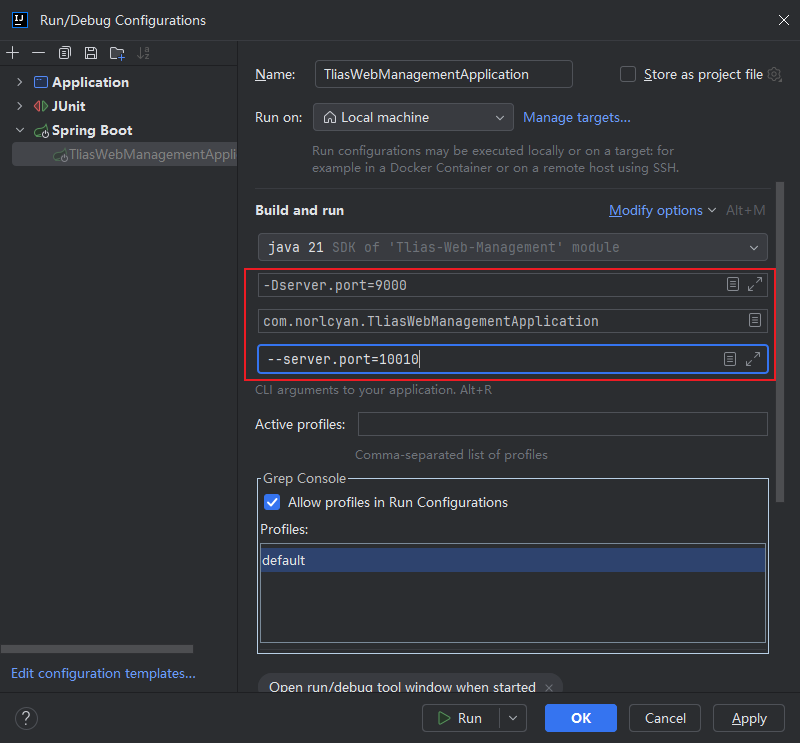Click the Cancel button

[665, 718]
